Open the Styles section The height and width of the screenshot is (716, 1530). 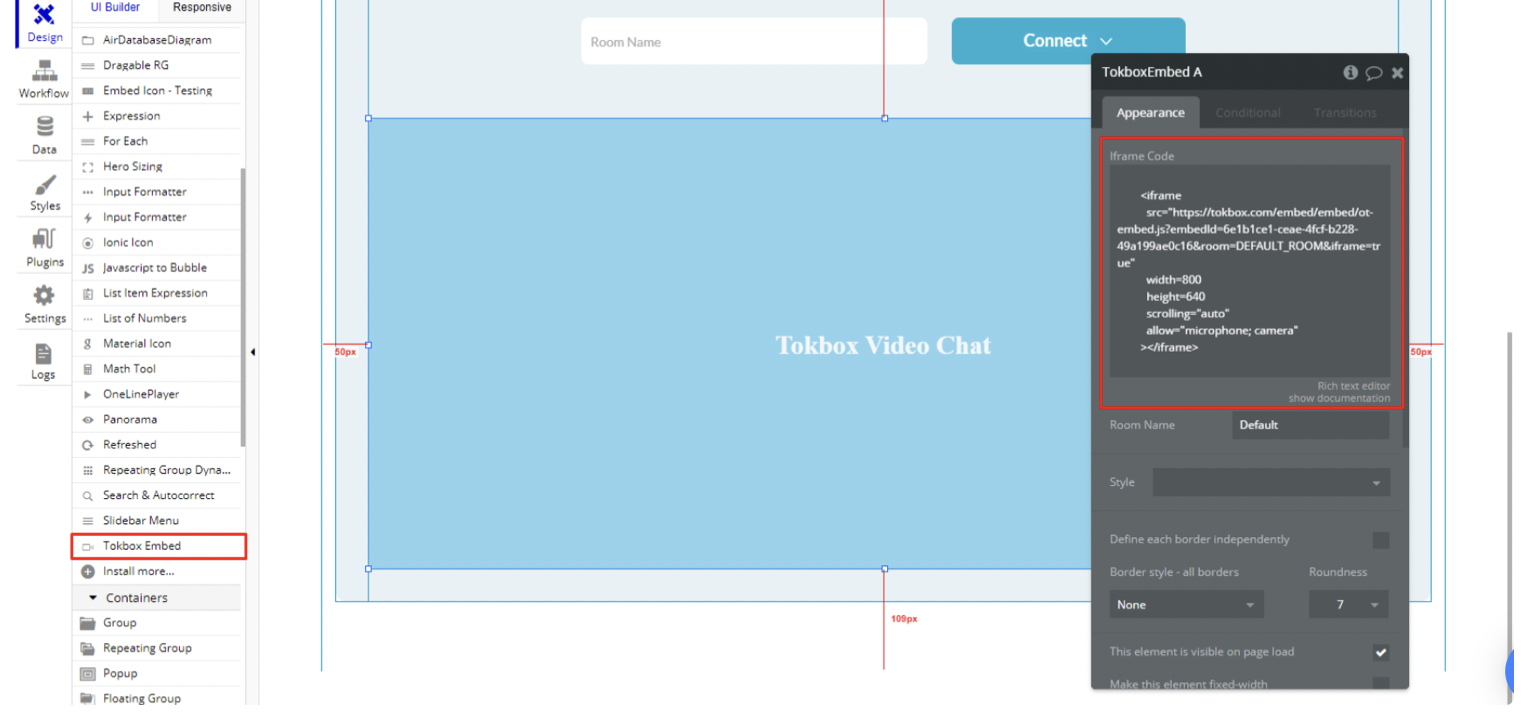[x=44, y=193]
